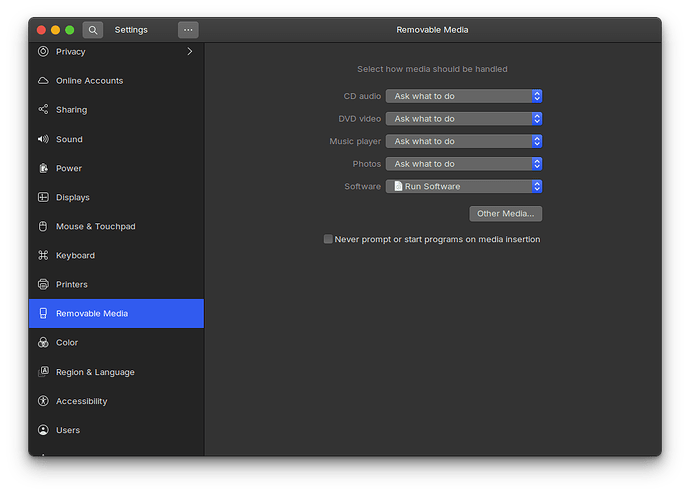This screenshot has width=690, height=495.
Task: Click the Sharing icon in sidebar
Action: pyautogui.click(x=43, y=110)
